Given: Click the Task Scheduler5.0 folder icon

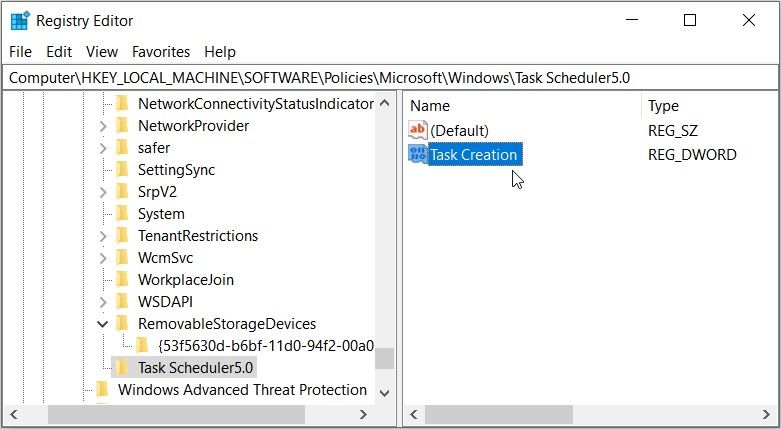Looking at the screenshot, I should coord(123,368).
